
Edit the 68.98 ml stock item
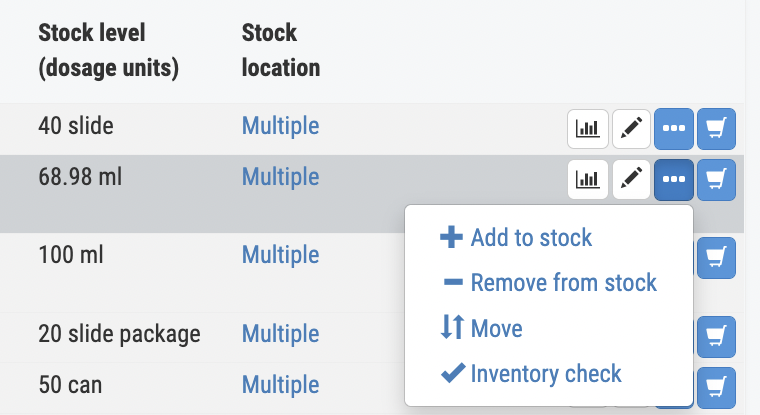point(631,179)
